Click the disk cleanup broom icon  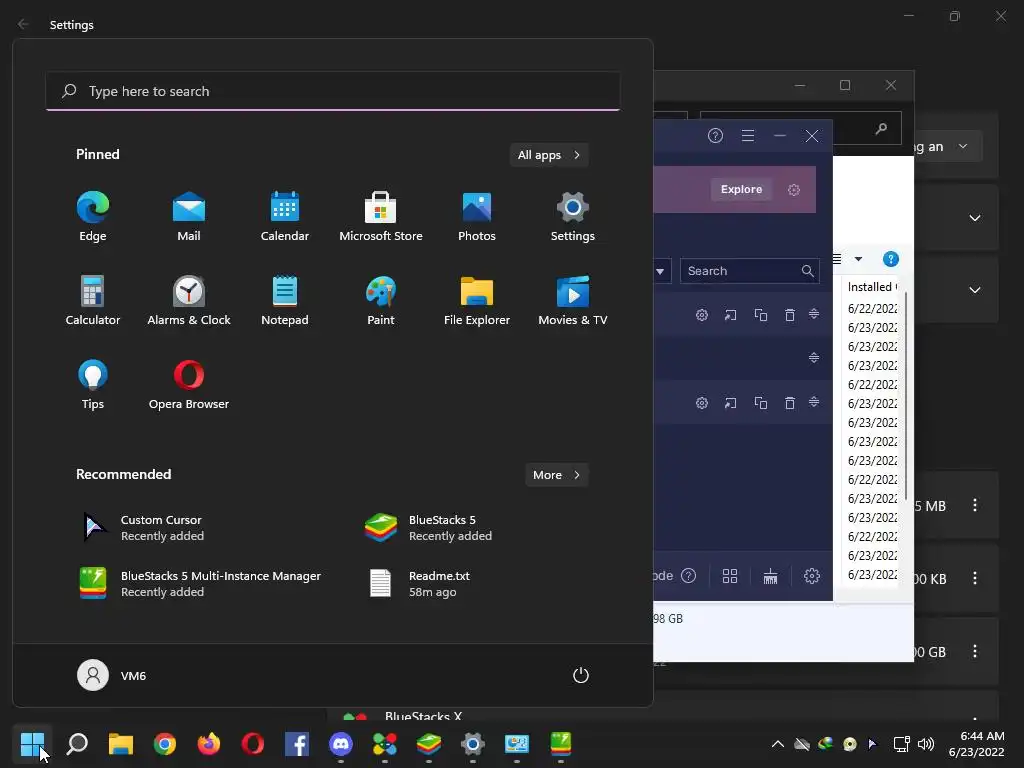coord(771,576)
